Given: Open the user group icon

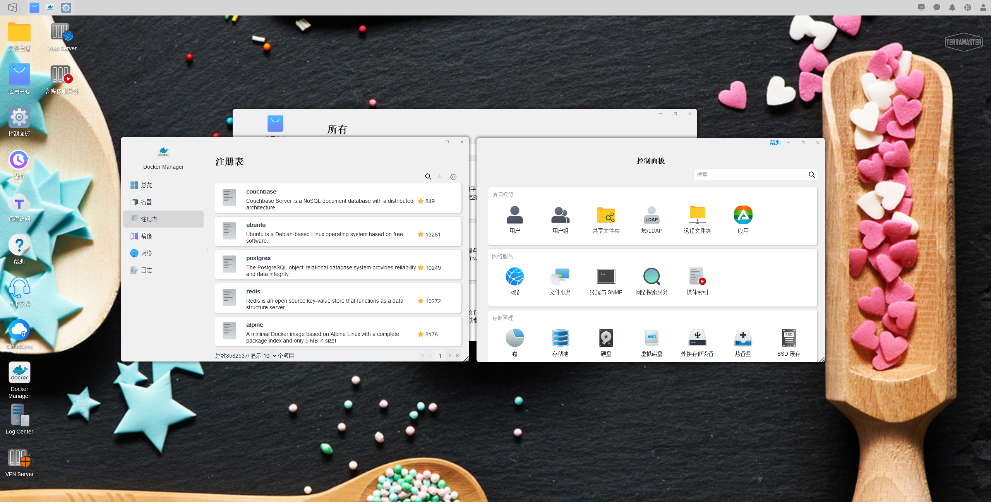Looking at the screenshot, I should click(560, 215).
